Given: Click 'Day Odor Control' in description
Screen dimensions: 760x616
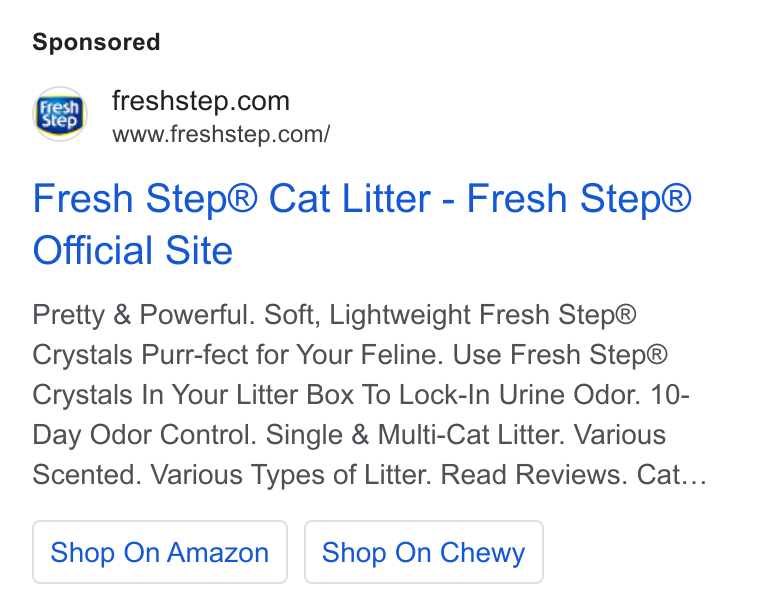Looking at the screenshot, I should coord(144,435).
